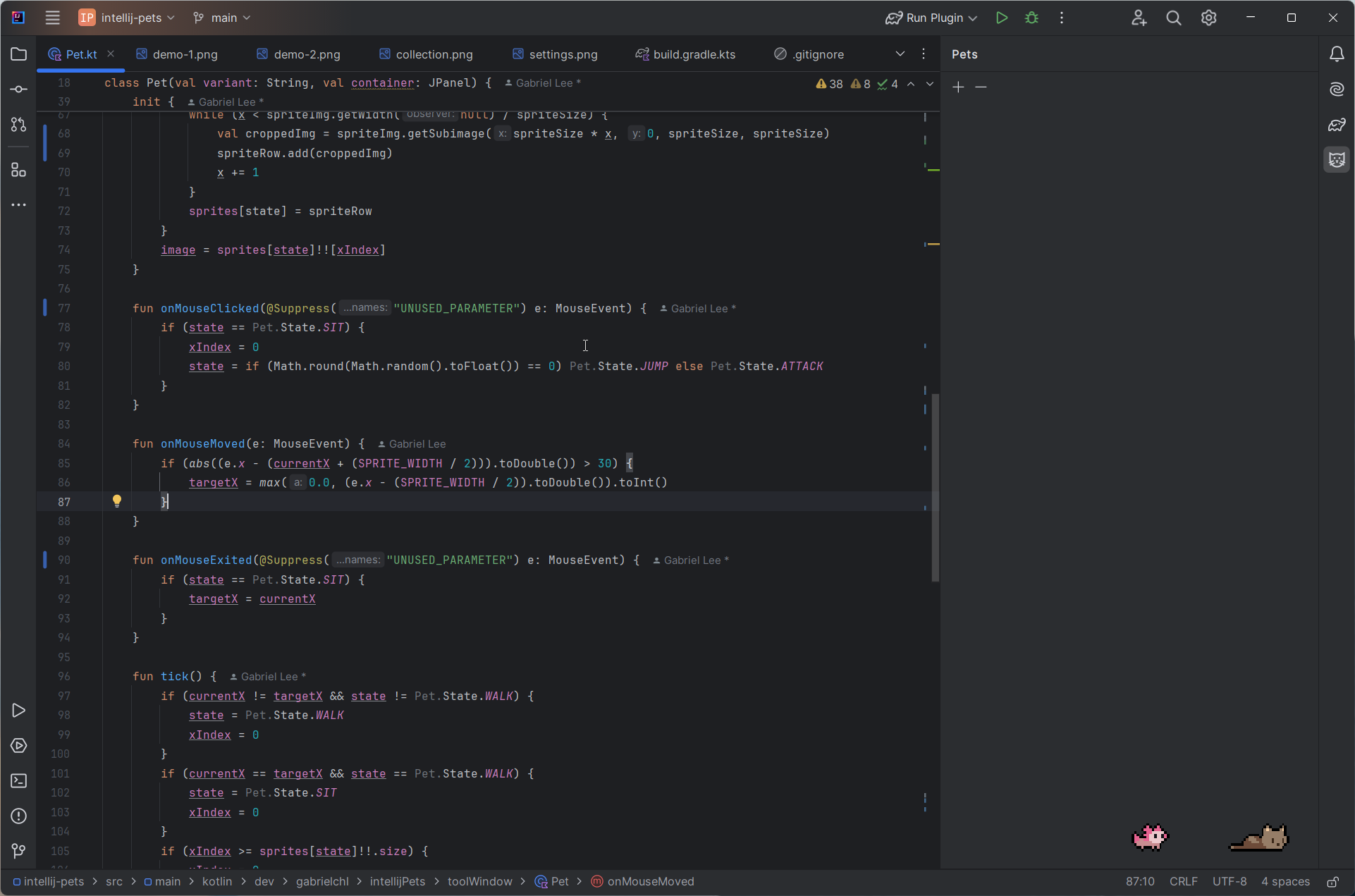Add a new pet with plus icon
The width and height of the screenshot is (1355, 896).
(x=958, y=87)
